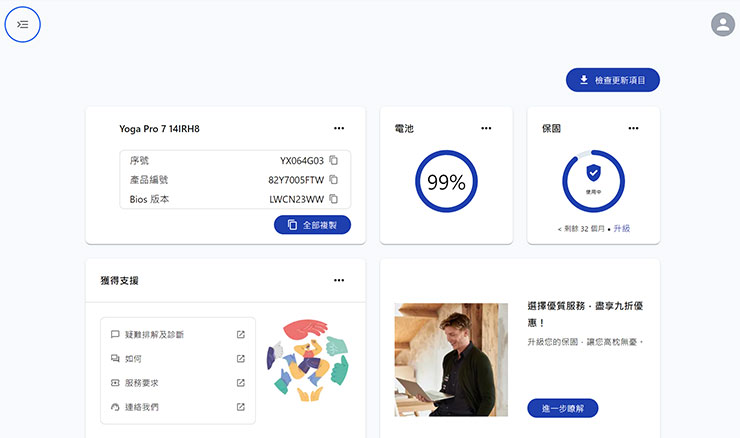Click the 進一步瞭解 learn more button
Viewport: 740px width, 438px height.
tap(563, 408)
